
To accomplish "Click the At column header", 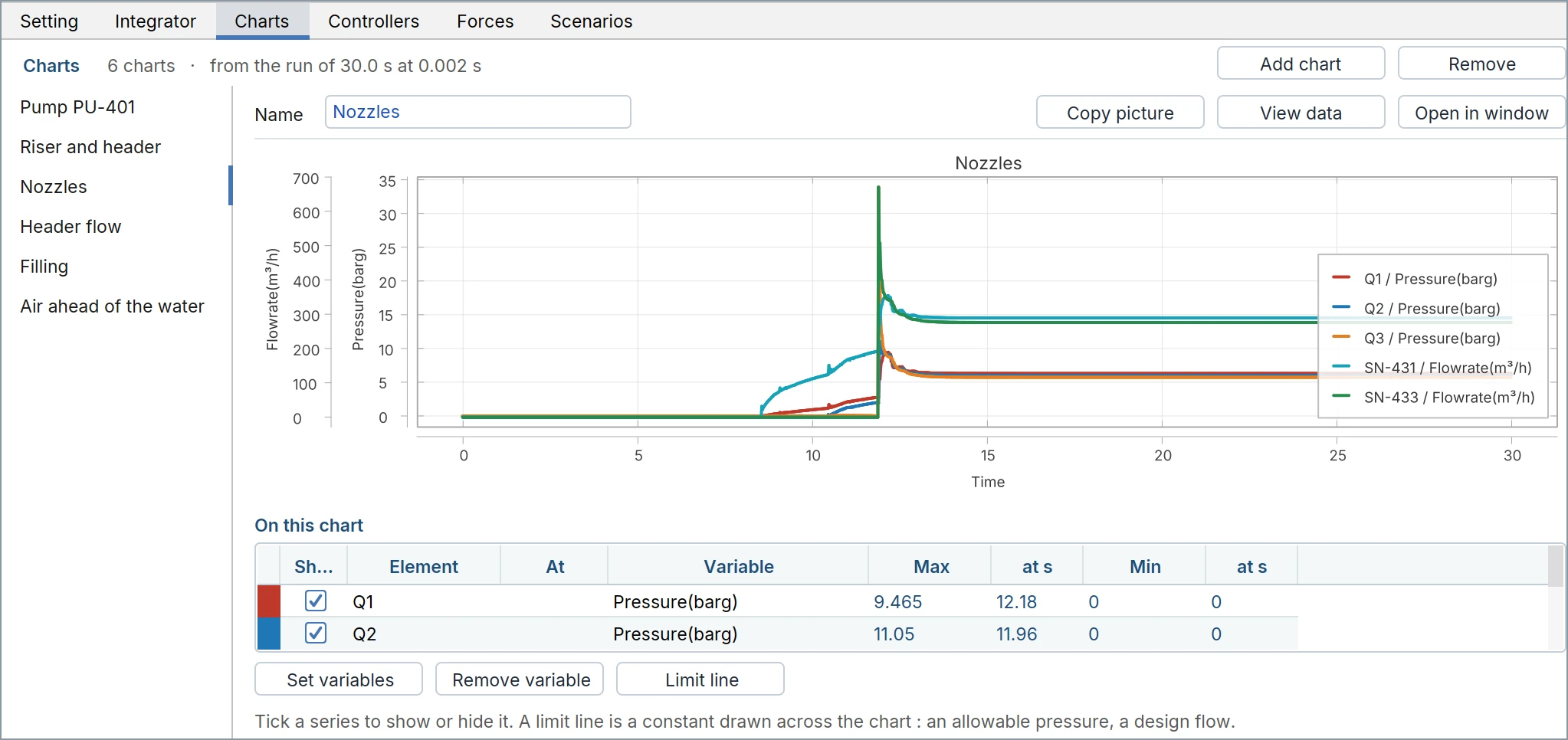I will point(555,567).
